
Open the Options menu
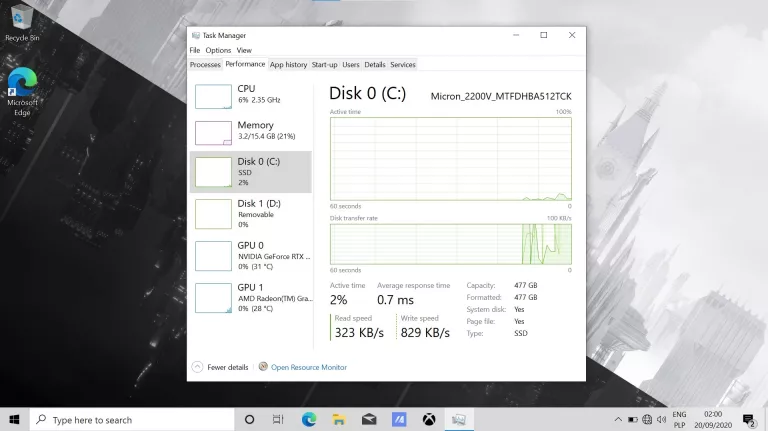218,50
